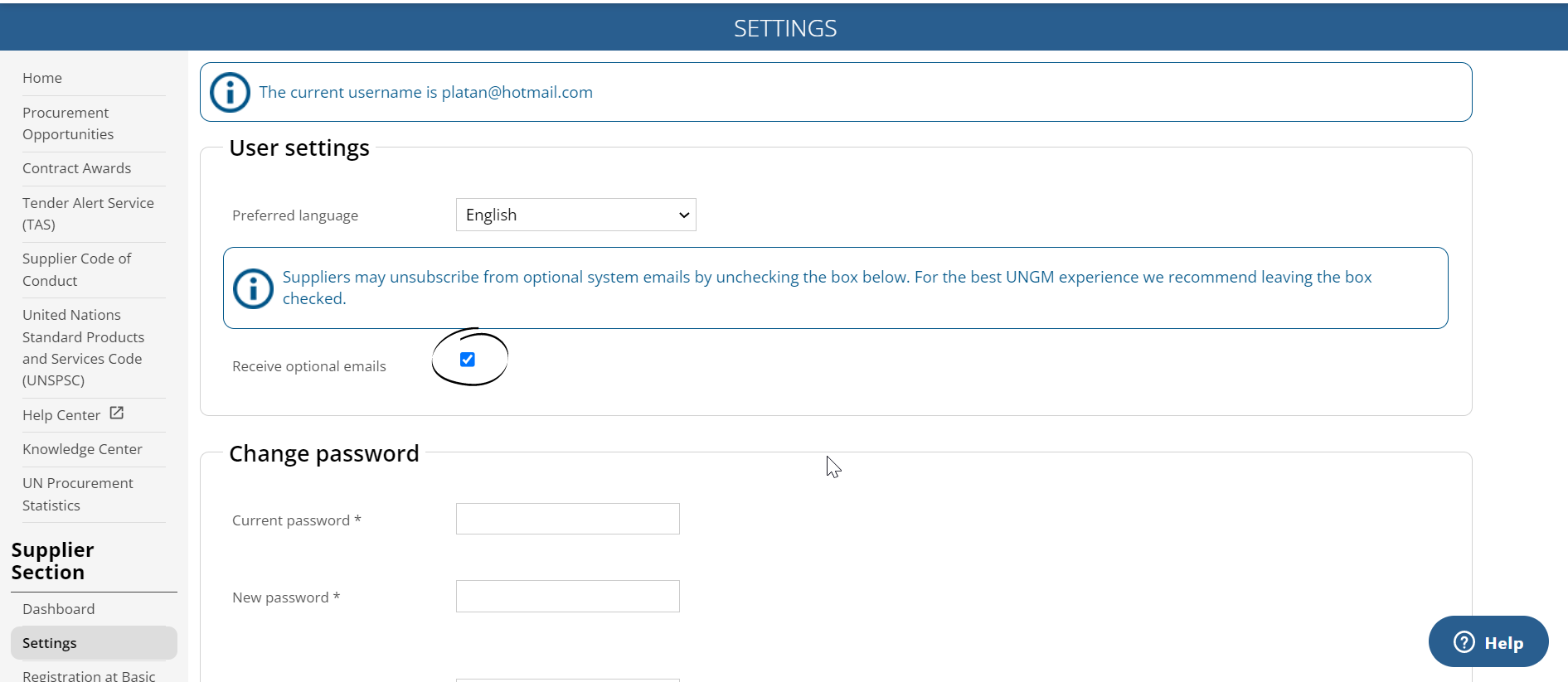Click the New password input field

[568, 596]
